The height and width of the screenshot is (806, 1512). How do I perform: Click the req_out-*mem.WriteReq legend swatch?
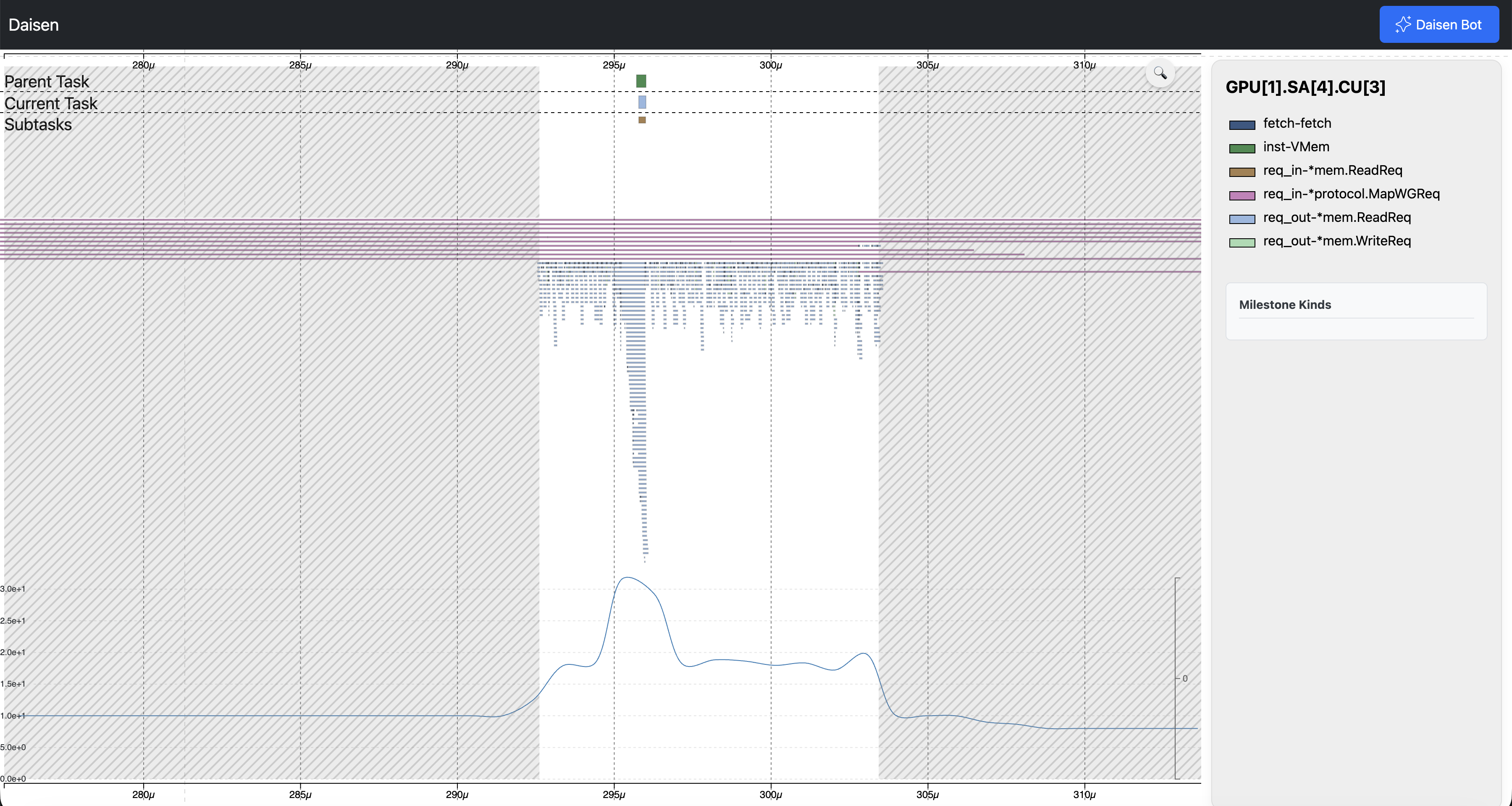pos(1242,242)
